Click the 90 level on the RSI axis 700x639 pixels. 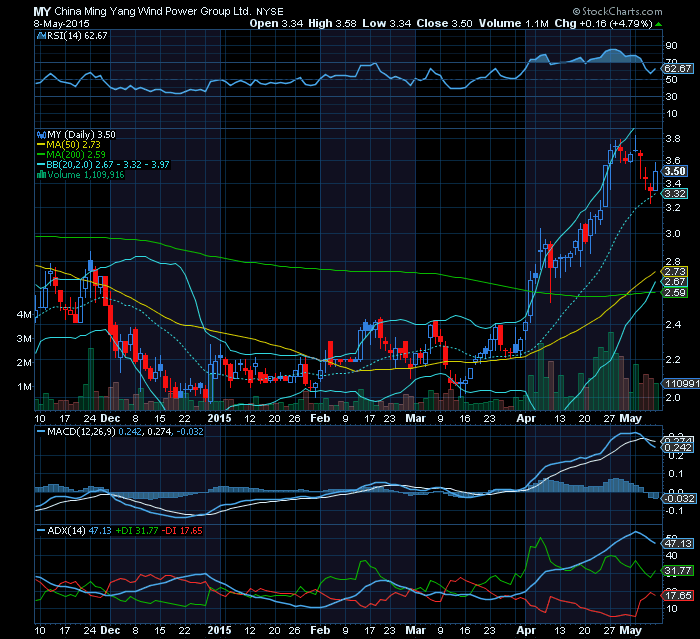coord(671,46)
